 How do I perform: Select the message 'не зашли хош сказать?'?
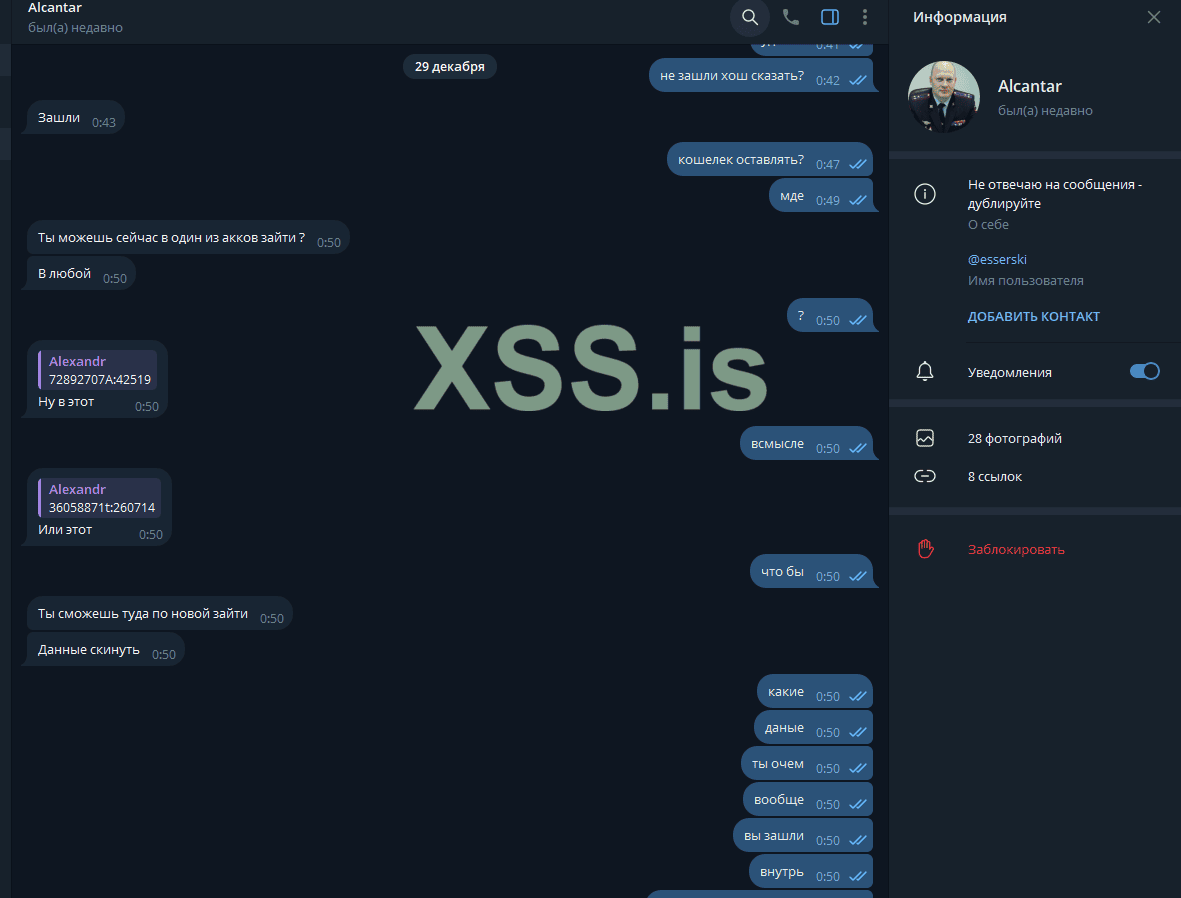point(761,76)
